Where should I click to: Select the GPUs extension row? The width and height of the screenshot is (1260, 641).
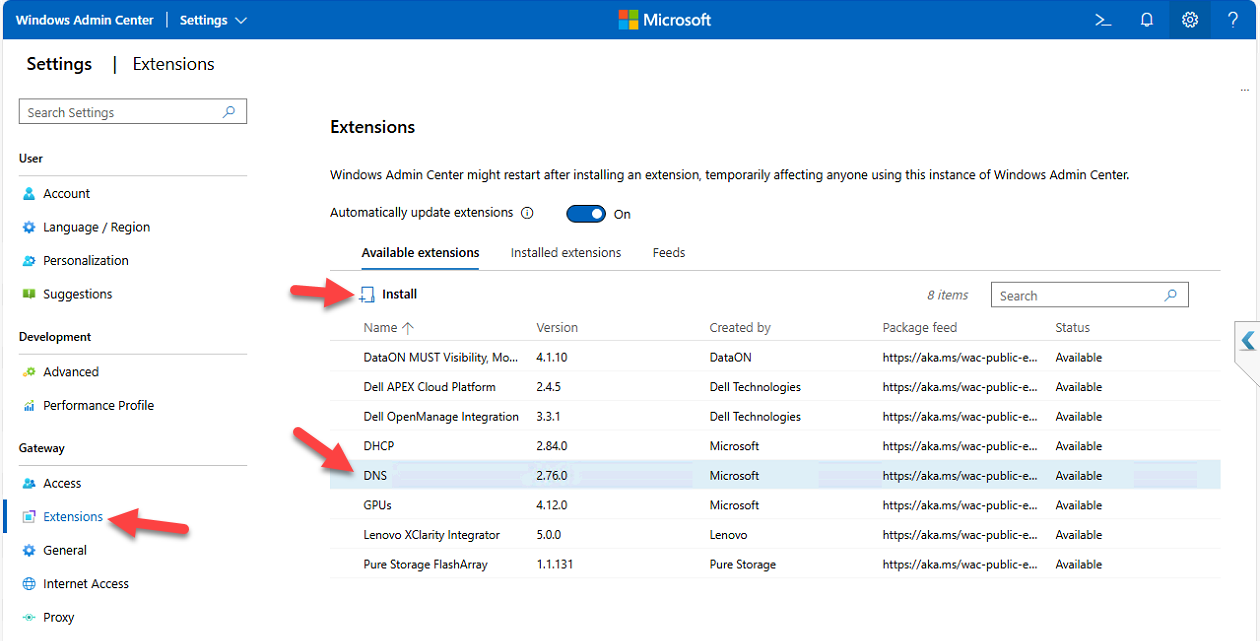pyautogui.click(x=775, y=505)
